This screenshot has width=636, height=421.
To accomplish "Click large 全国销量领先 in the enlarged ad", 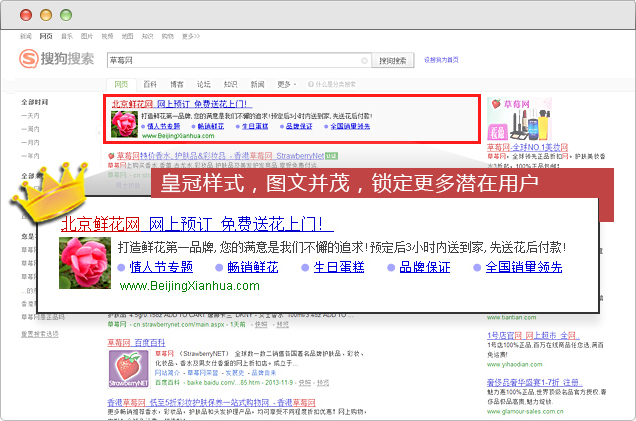I will [x=524, y=267].
